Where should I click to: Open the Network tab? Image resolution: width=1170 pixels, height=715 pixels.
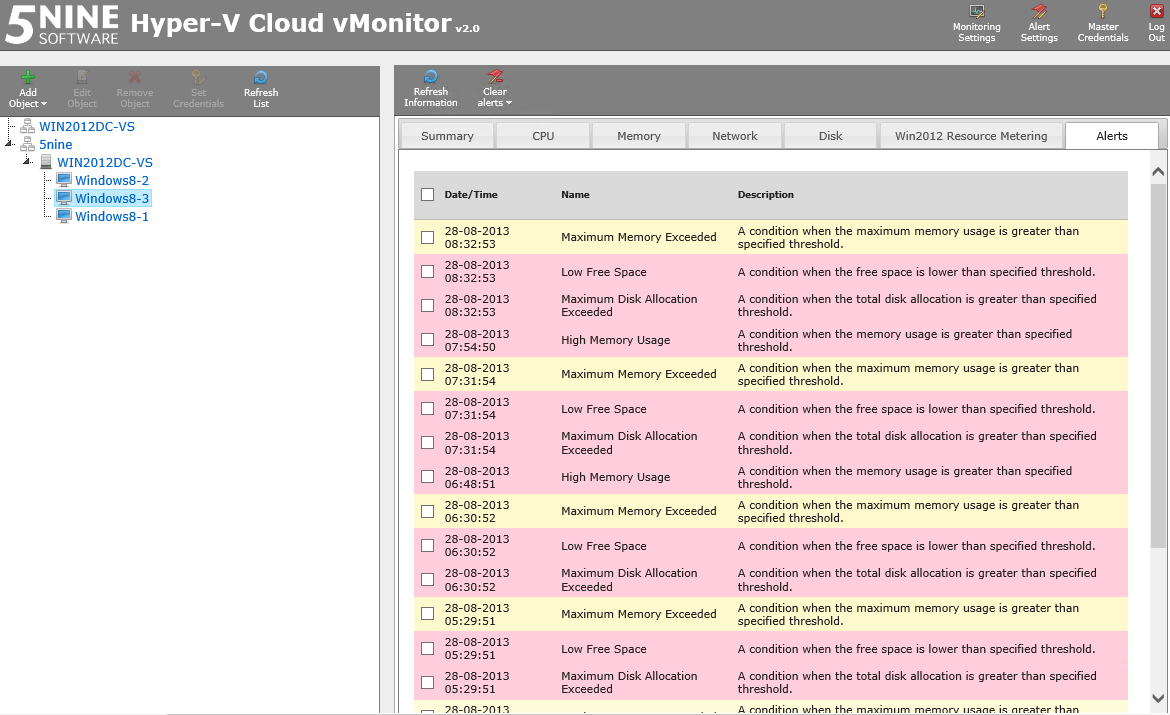(734, 136)
